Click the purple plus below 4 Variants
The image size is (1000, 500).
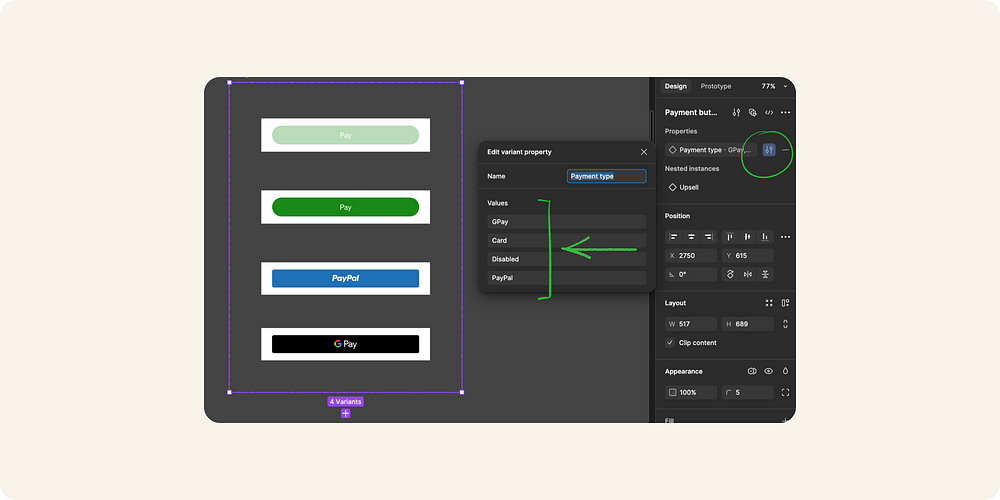[346, 413]
